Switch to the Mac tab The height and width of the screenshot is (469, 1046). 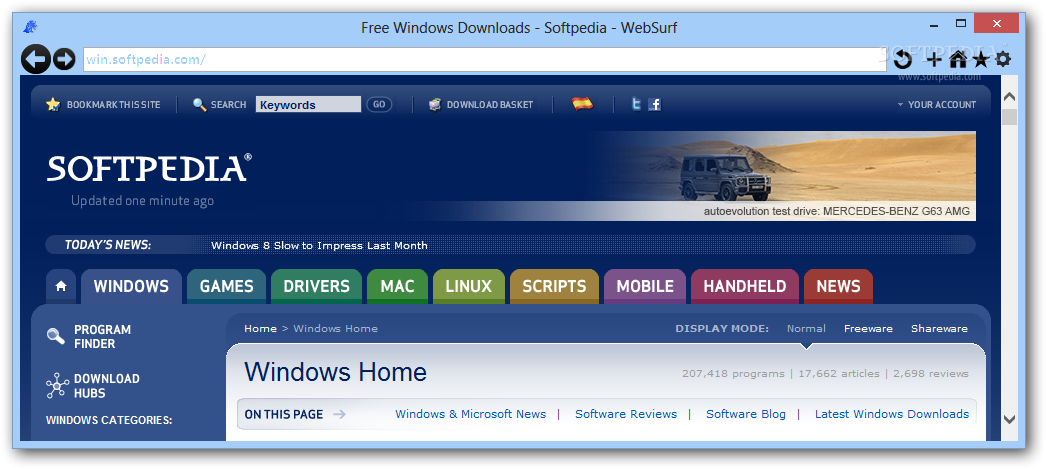click(x=398, y=286)
